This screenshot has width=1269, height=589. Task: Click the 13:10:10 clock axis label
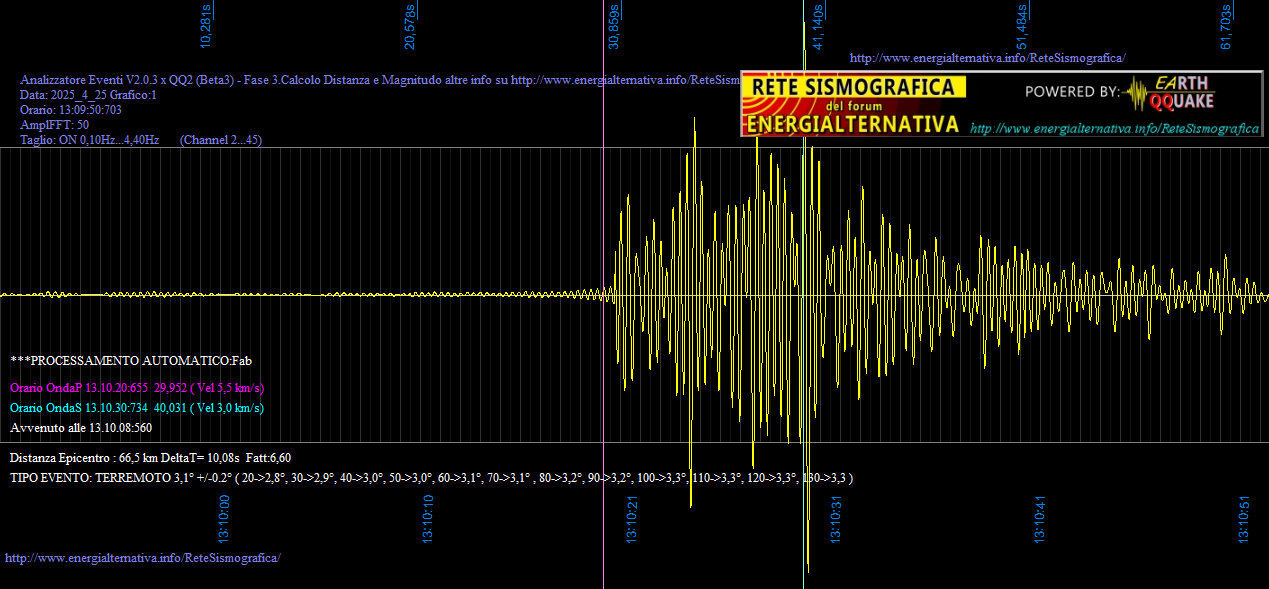428,519
